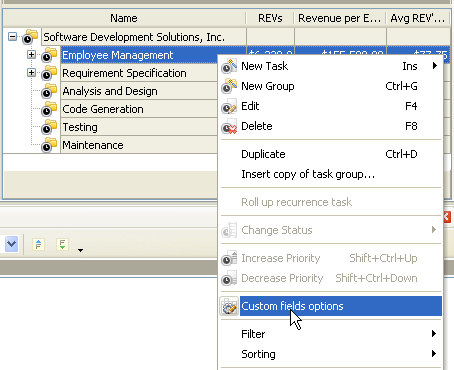Expand the Requirement Specification group
The image size is (454, 370).
coord(31,72)
